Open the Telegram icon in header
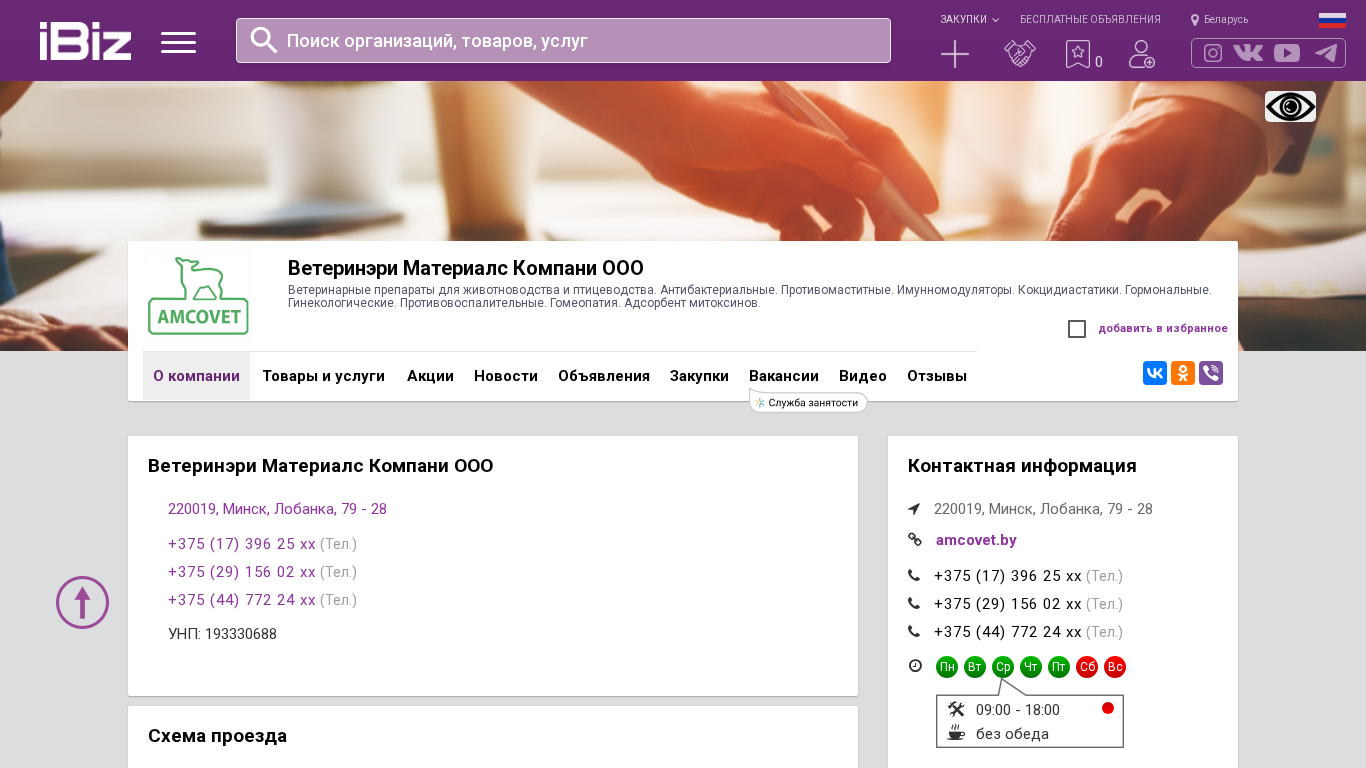The height and width of the screenshot is (768, 1366). click(1326, 53)
